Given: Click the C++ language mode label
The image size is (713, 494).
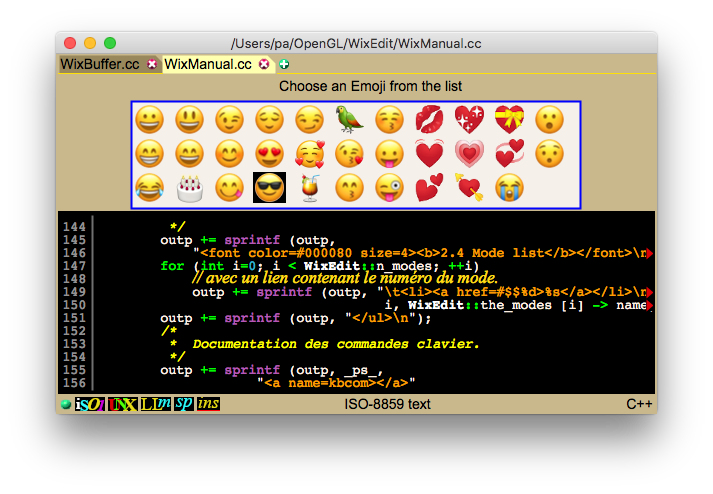Looking at the screenshot, I should tap(639, 404).
